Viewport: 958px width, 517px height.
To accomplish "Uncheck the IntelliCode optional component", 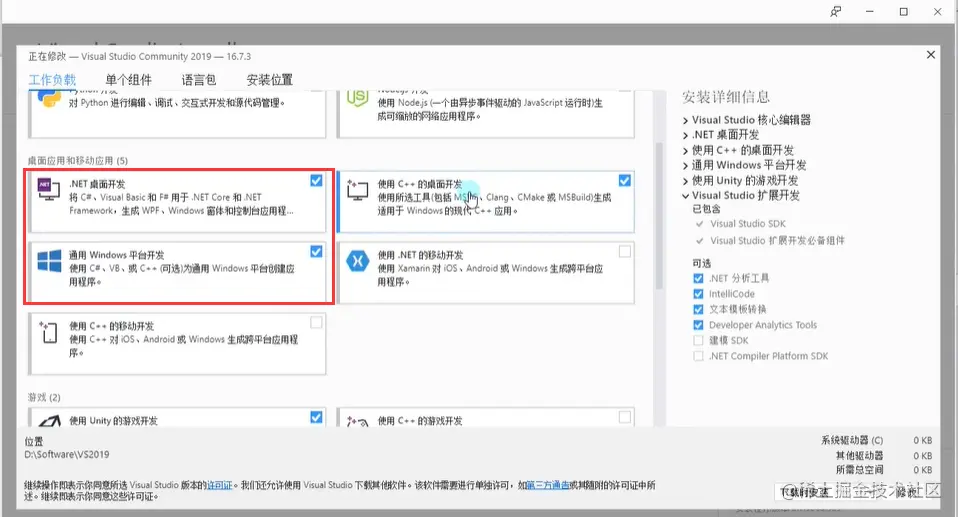I will click(698, 294).
